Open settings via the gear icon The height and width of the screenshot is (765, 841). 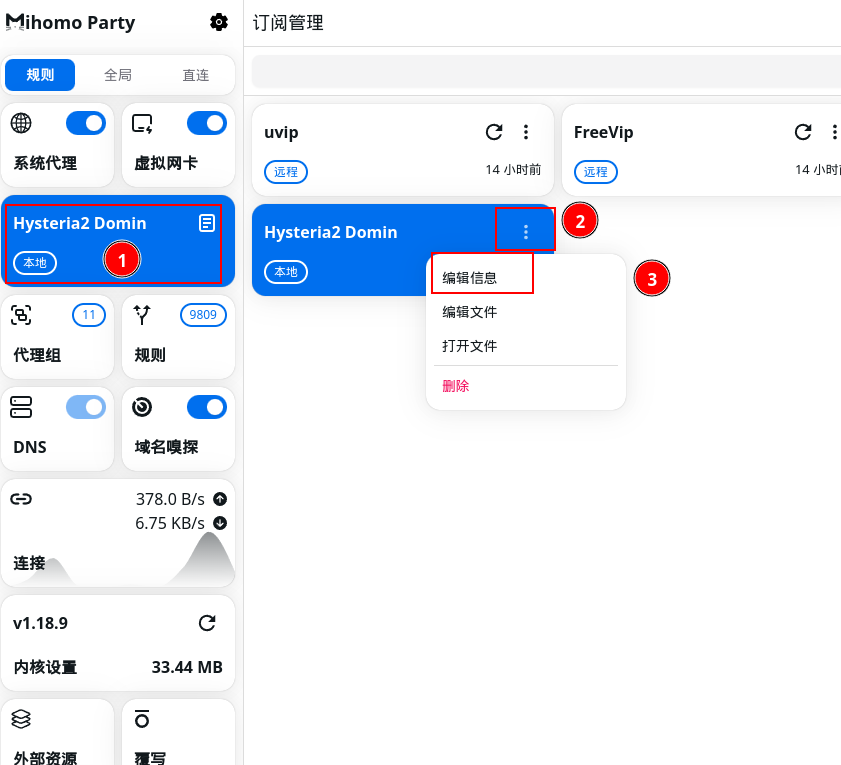point(218,22)
